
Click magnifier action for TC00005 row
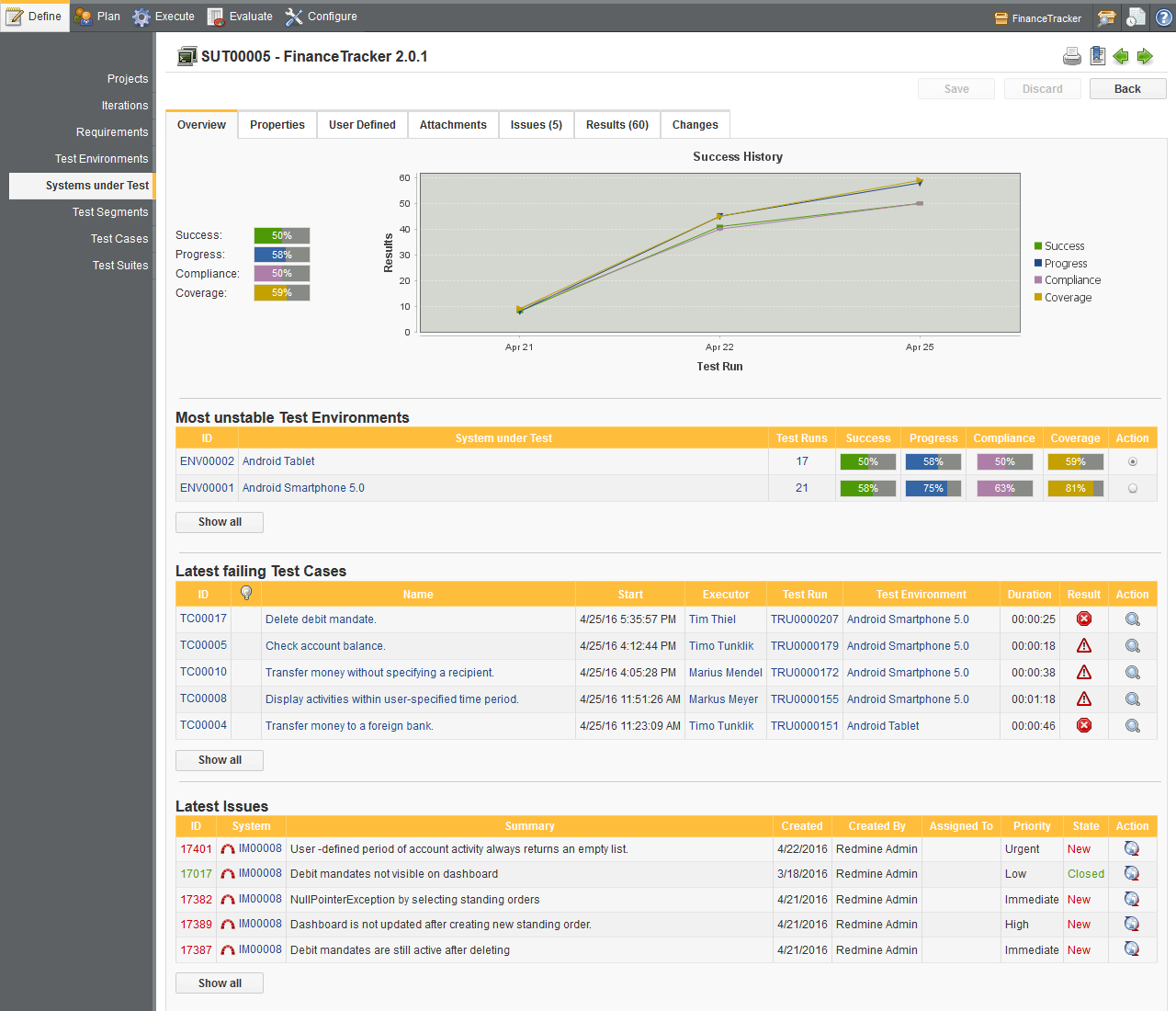coord(1133,646)
